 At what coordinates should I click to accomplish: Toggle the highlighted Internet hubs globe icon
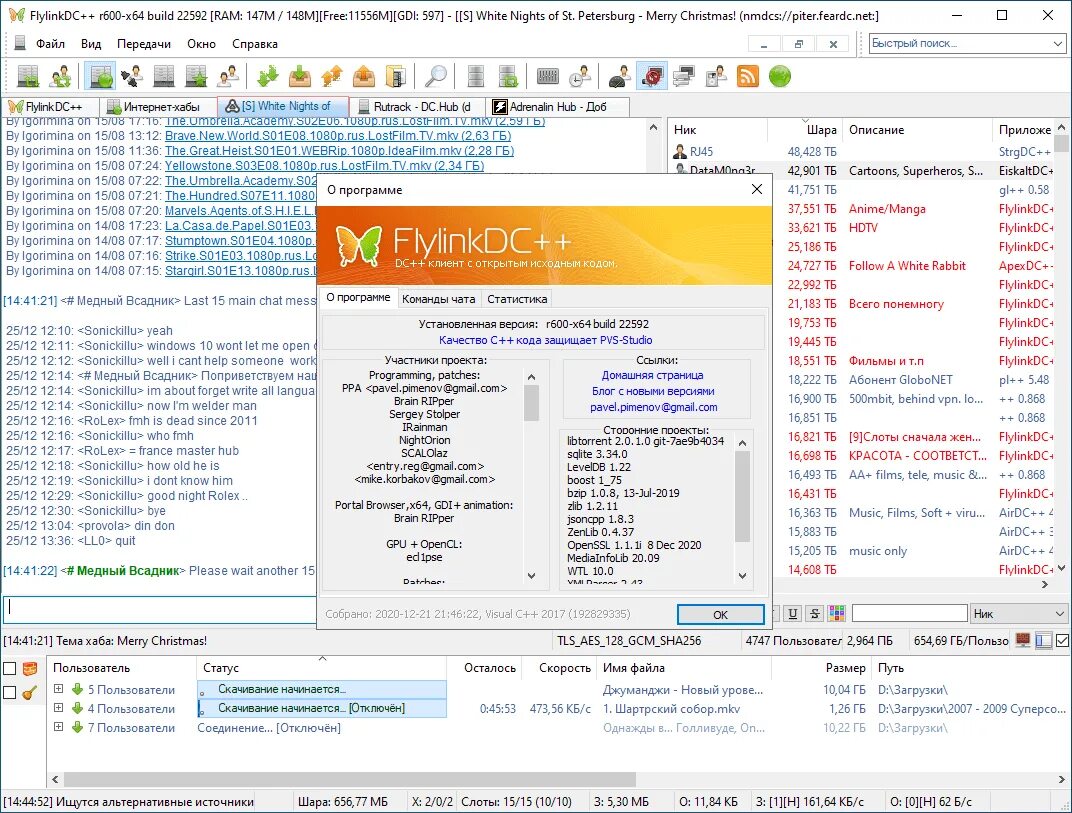100,76
